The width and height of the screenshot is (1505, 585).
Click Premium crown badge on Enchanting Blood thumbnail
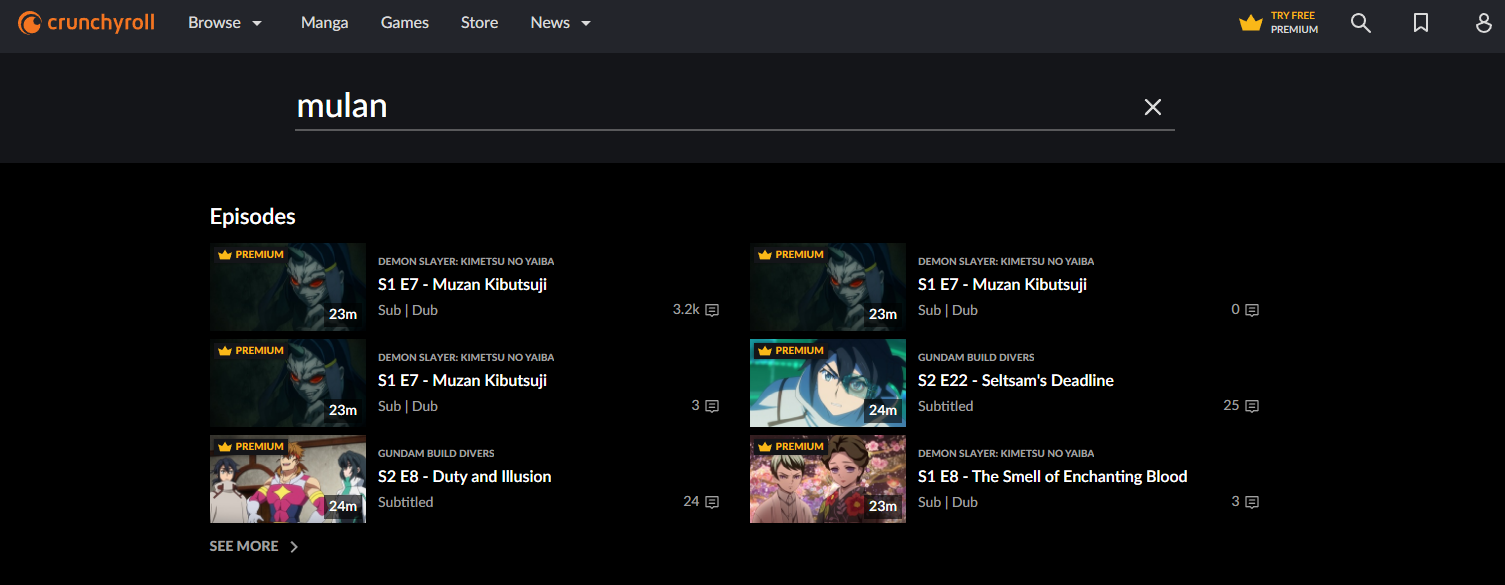coord(790,447)
